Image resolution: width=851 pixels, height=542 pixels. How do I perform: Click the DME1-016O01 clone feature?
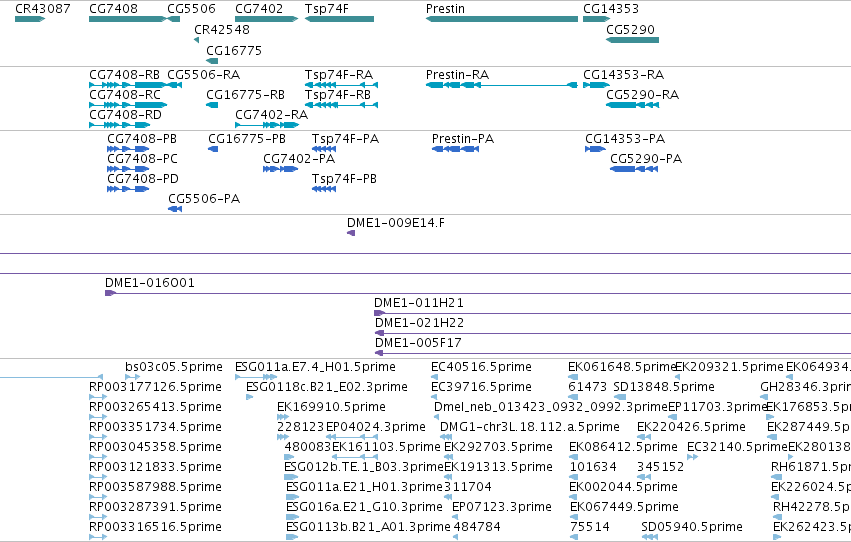point(478,293)
